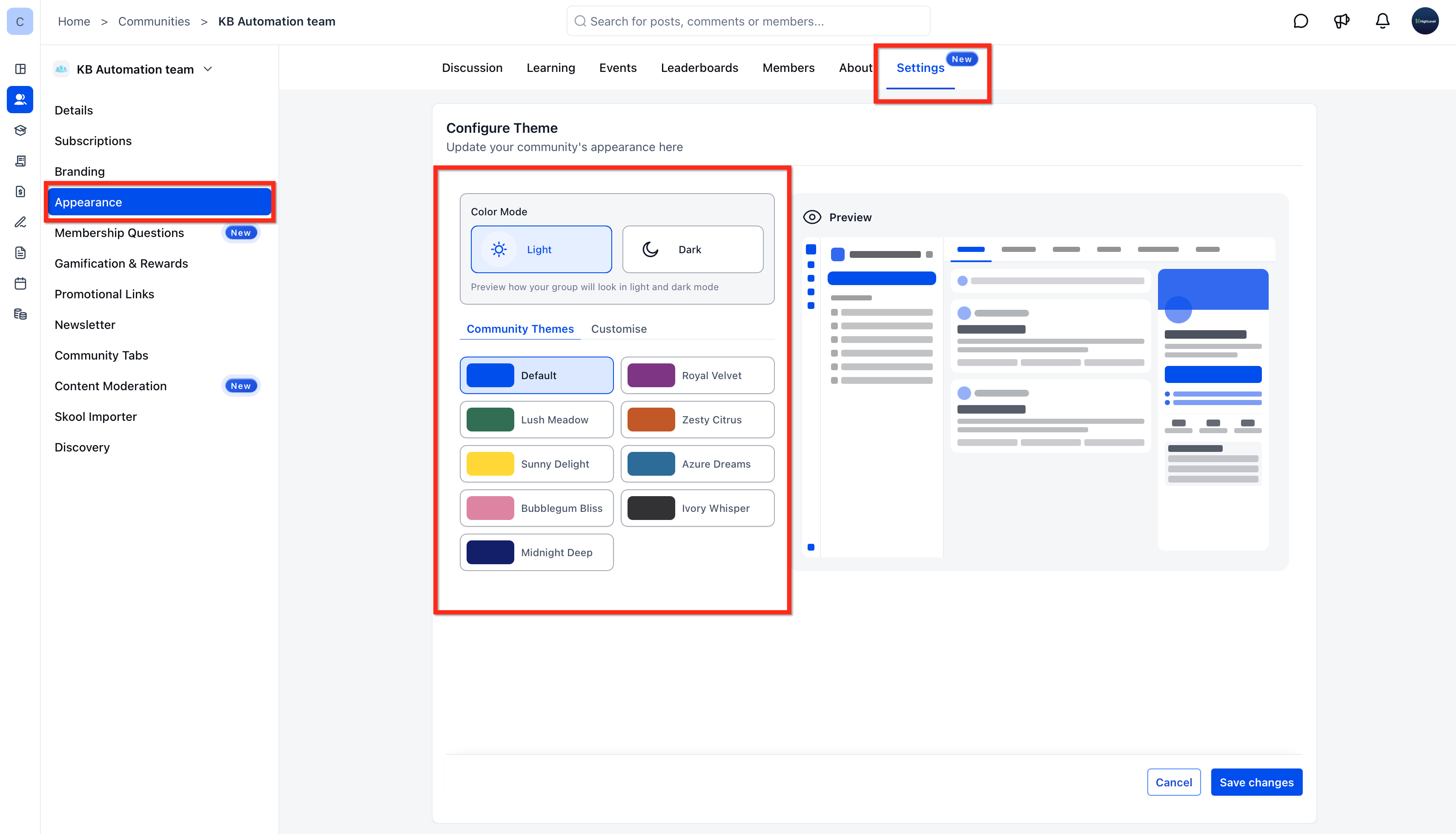
Task: Switch to Dark color mode
Action: pos(692,249)
